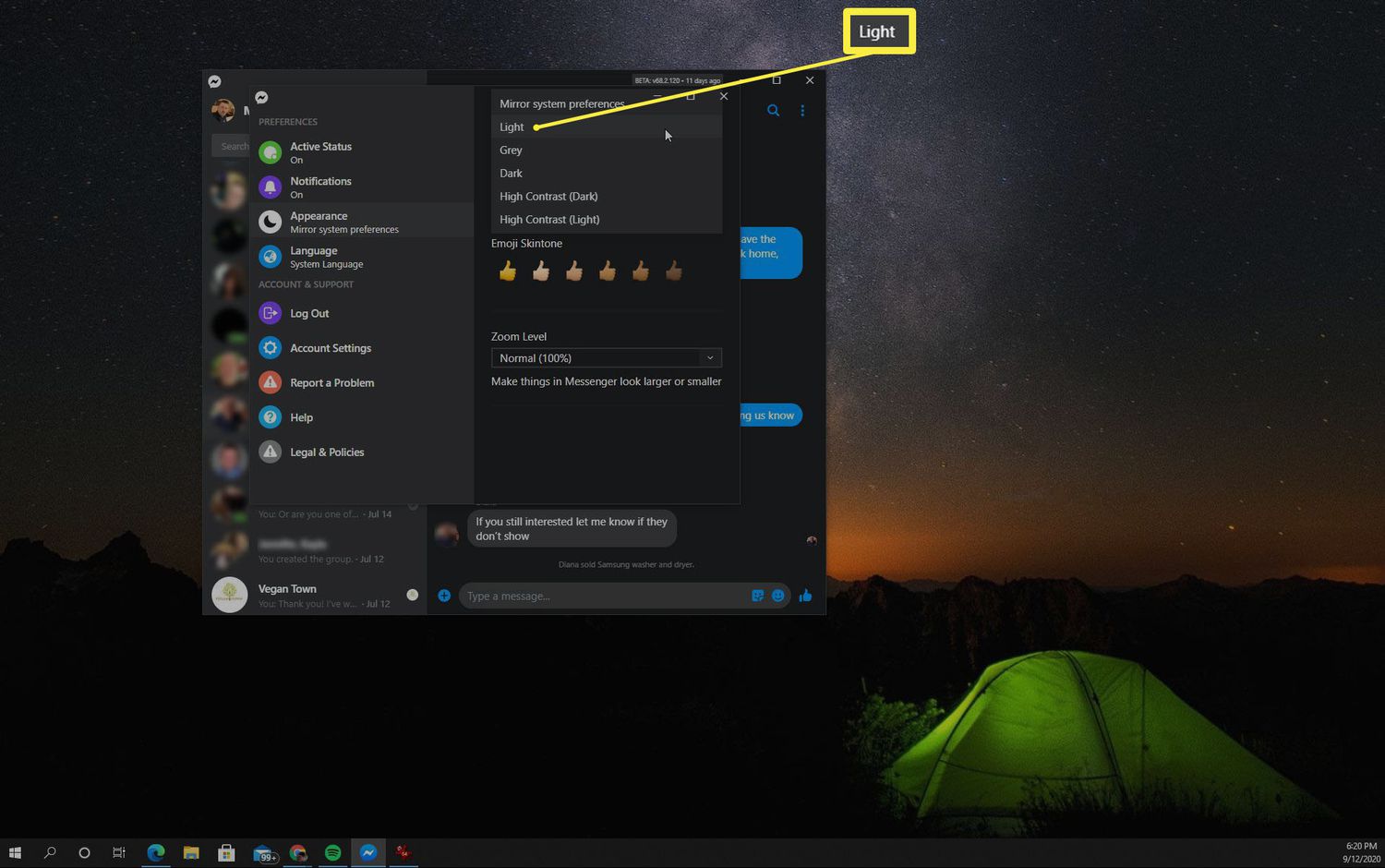This screenshot has width=1385, height=868.
Task: Open File Explorer from taskbar
Action: 191,852
